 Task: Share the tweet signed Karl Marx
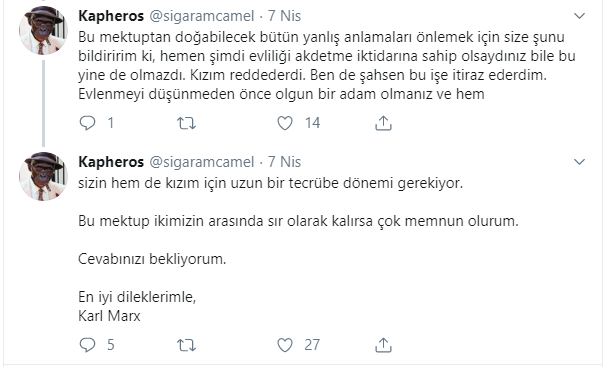(383, 345)
